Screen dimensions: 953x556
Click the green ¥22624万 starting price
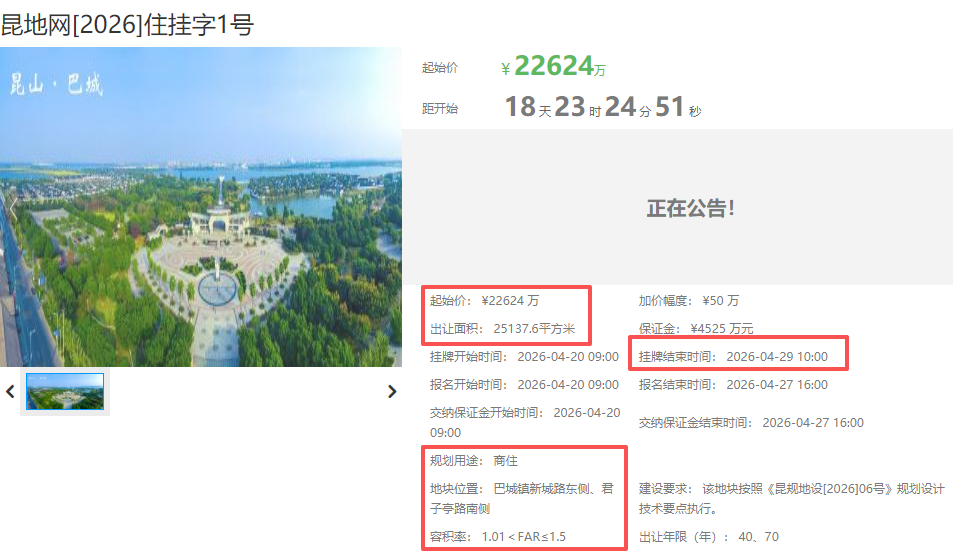point(553,67)
